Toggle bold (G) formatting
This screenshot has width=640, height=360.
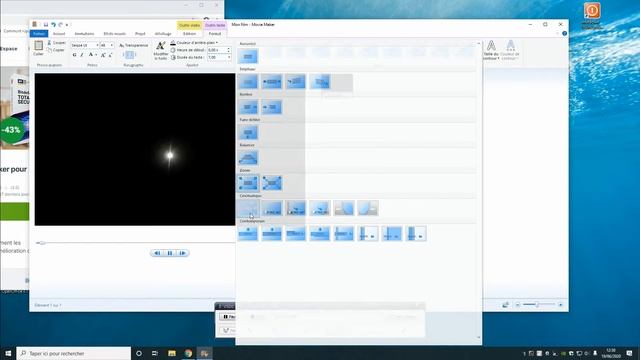point(74,55)
